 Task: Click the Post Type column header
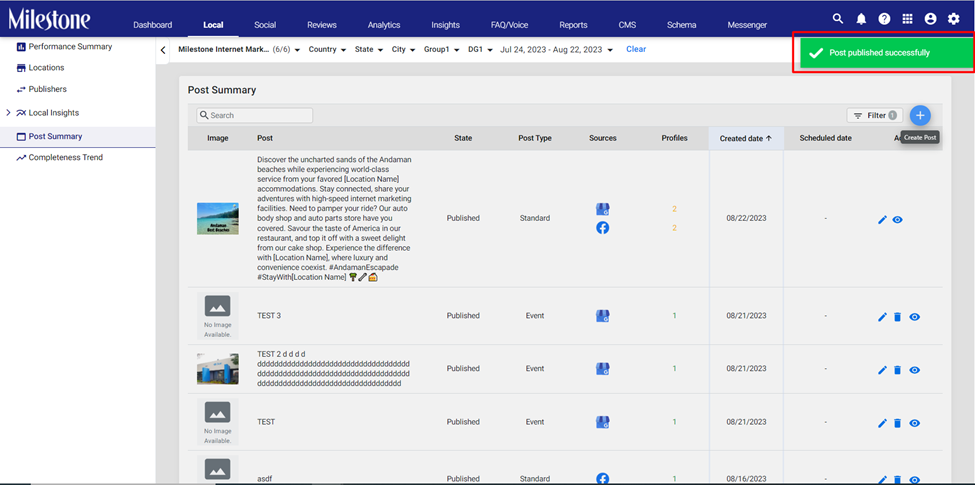coord(535,138)
